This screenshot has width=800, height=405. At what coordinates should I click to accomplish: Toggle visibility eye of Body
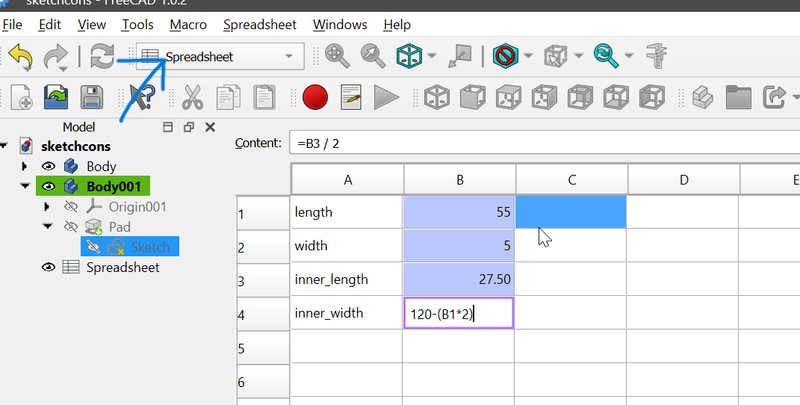[x=47, y=167]
